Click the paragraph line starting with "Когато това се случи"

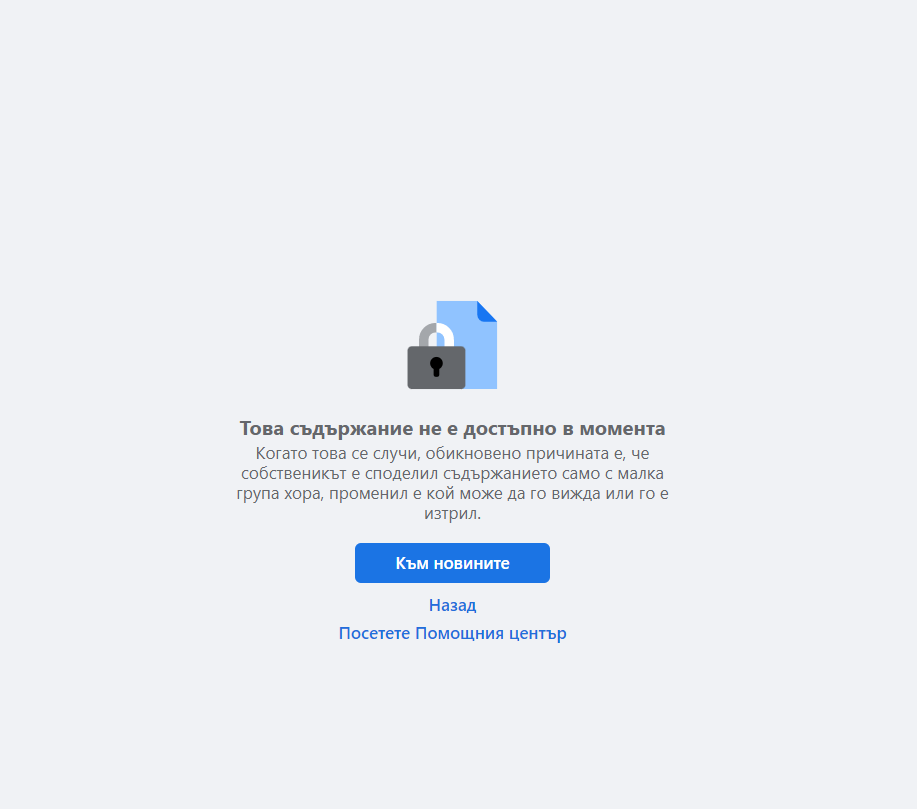tap(452, 453)
